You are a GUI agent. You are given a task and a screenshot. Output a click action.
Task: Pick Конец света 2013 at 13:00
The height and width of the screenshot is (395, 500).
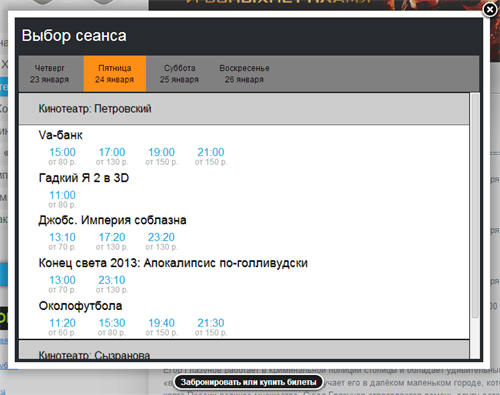click(62, 280)
